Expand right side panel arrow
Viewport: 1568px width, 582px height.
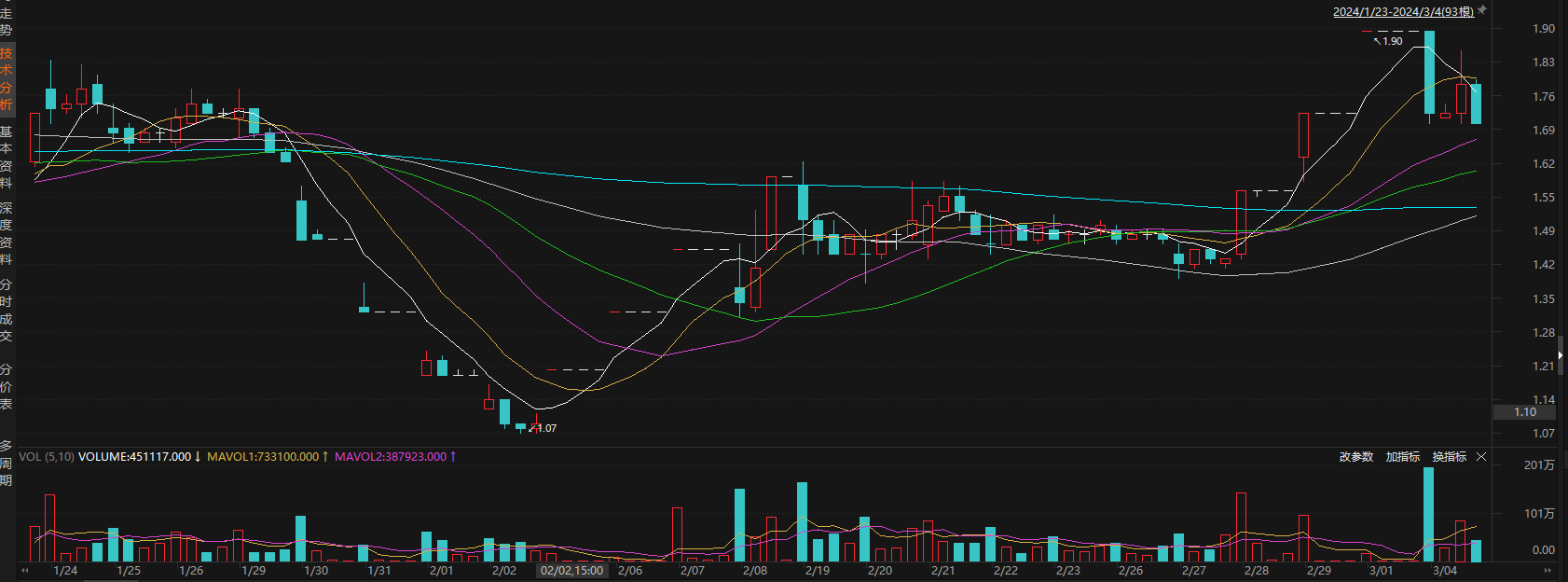[x=1561, y=356]
